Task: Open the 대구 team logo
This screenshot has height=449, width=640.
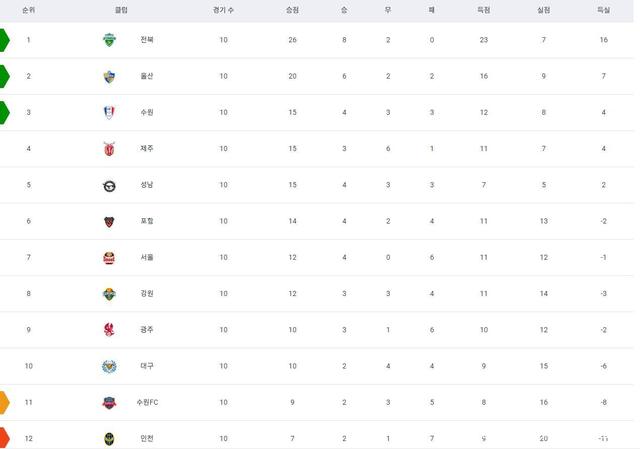Action: [109, 367]
